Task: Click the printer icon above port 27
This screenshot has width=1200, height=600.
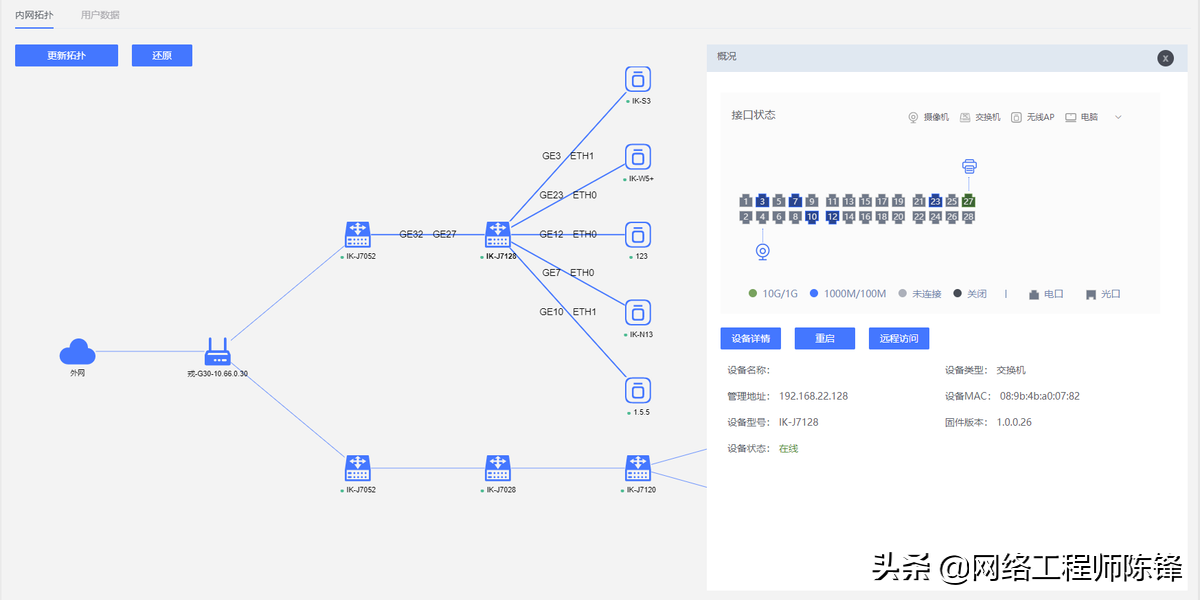Action: coord(968,166)
